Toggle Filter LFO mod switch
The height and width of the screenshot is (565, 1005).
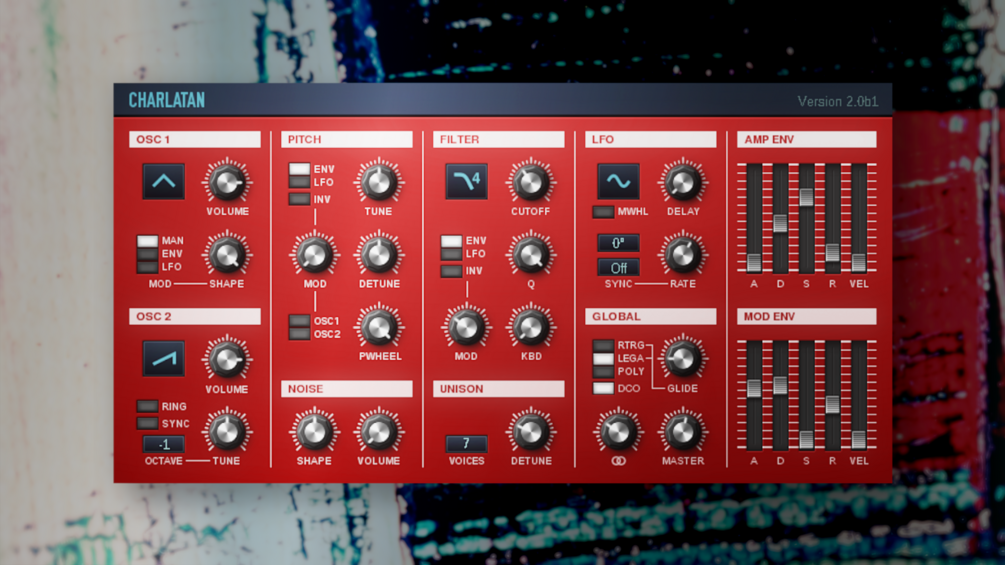(451, 254)
